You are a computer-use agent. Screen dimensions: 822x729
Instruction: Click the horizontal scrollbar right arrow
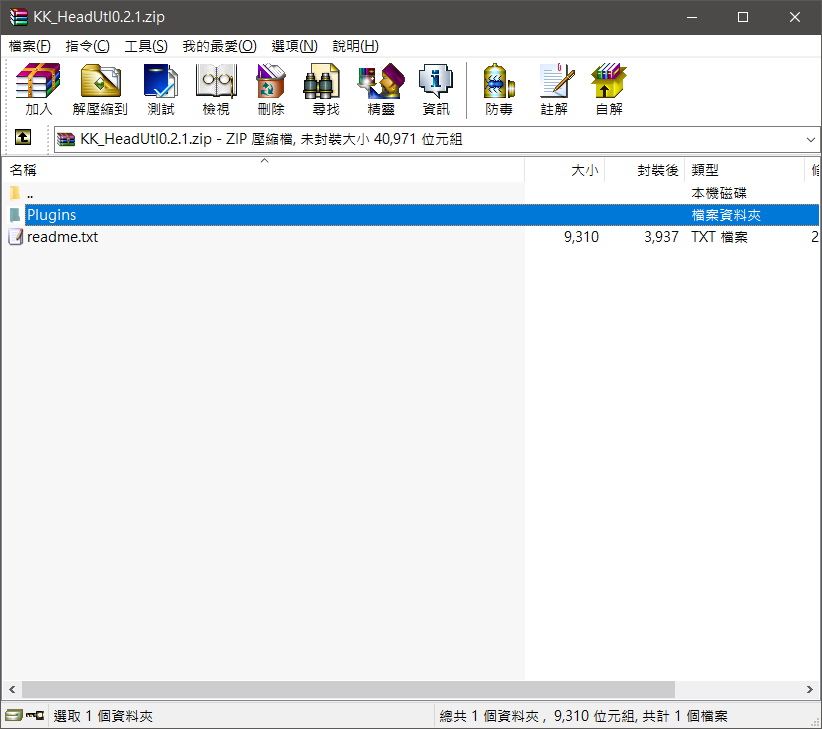tap(811, 690)
